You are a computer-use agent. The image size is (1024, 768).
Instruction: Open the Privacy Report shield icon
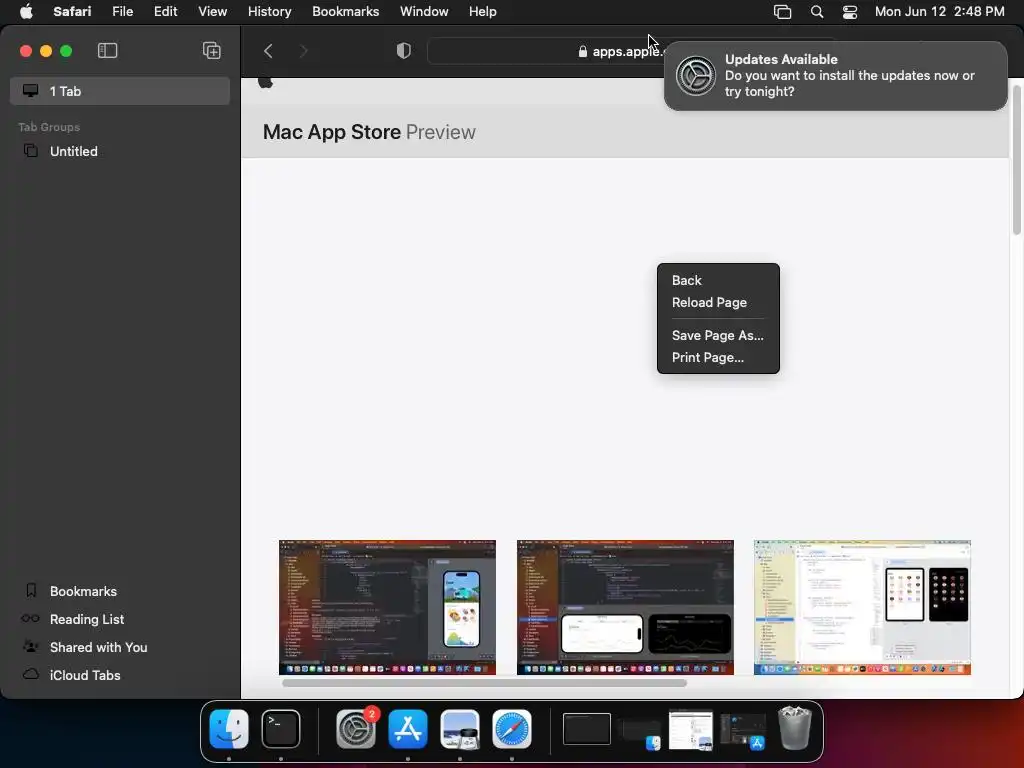(x=404, y=50)
